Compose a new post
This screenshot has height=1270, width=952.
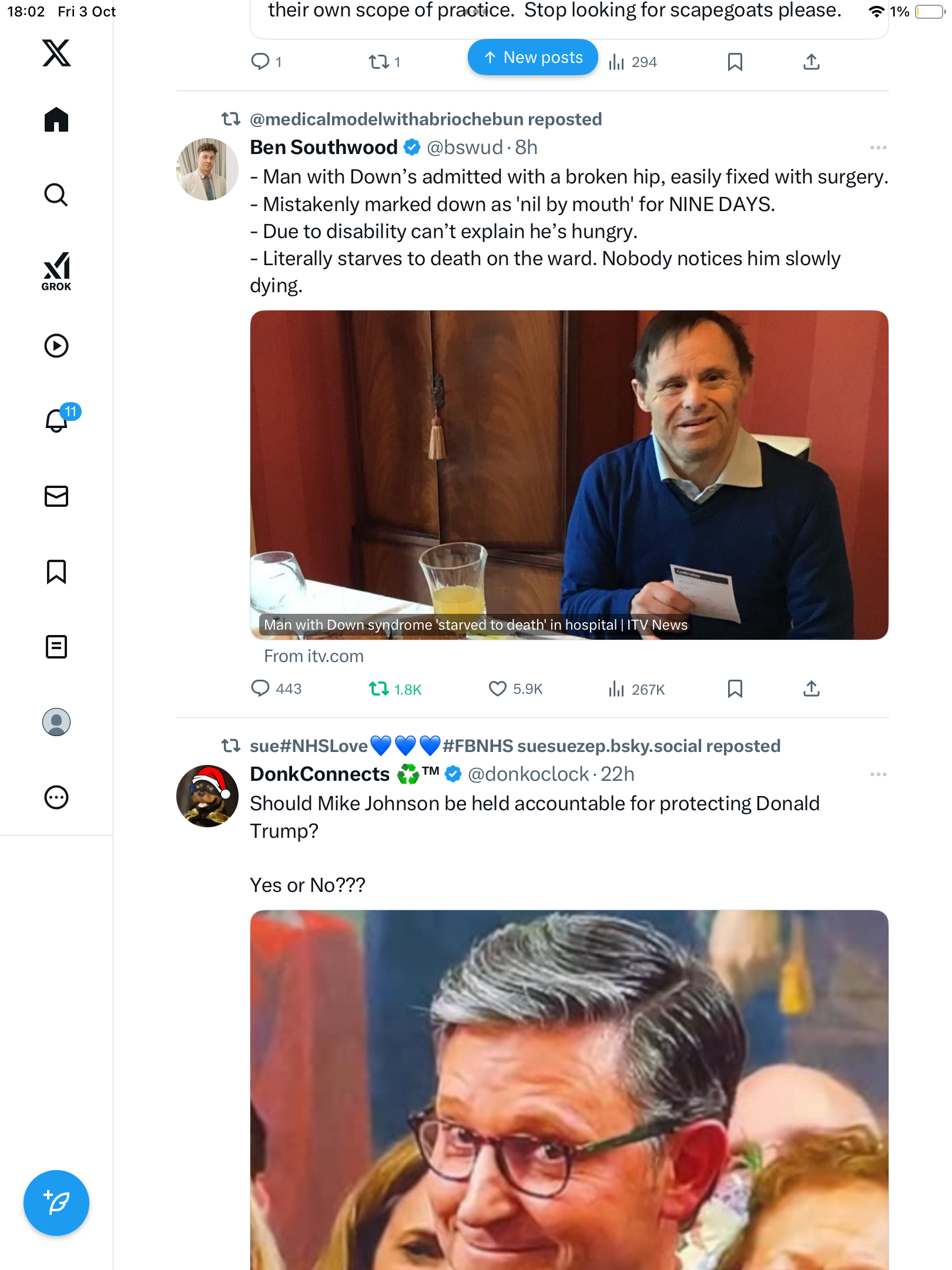pyautogui.click(x=56, y=1203)
